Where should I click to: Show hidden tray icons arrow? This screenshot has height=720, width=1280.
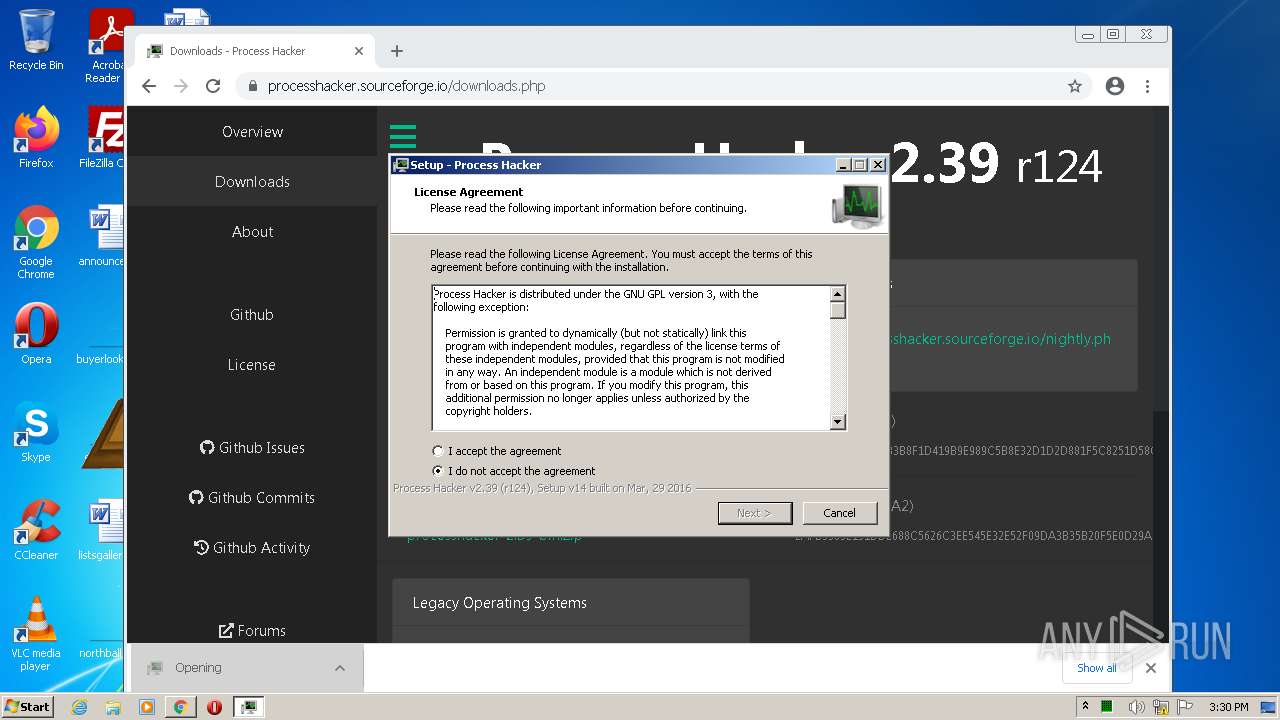pos(1085,706)
